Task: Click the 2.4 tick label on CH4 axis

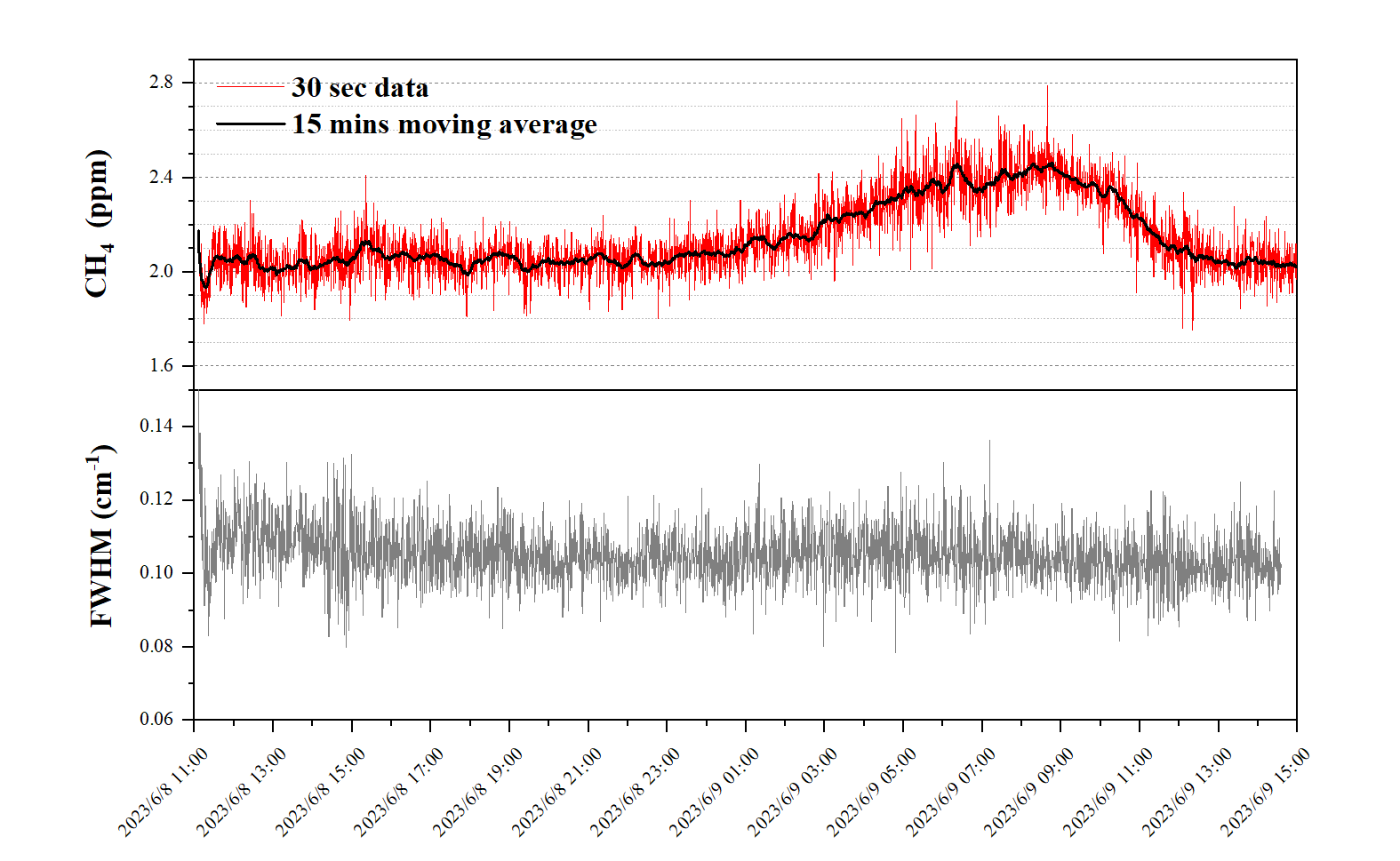Action: coord(161,177)
